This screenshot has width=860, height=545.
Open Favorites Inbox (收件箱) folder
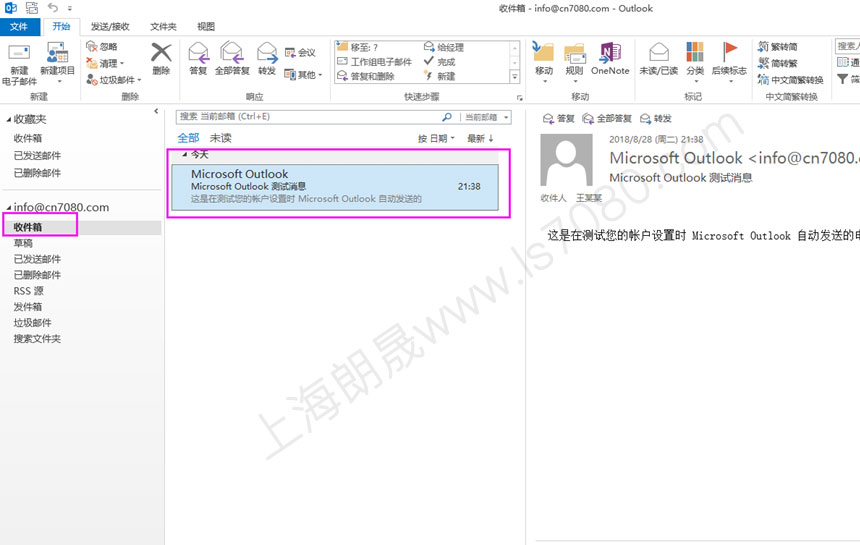(27, 138)
